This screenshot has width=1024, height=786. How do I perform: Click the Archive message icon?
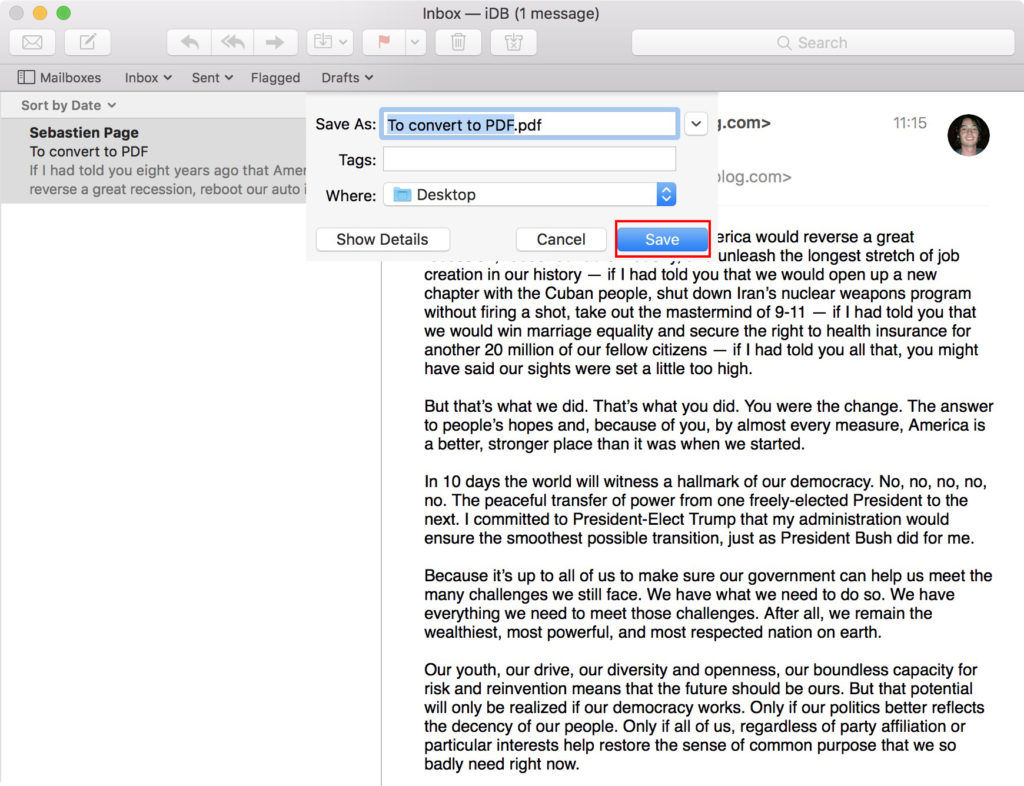point(320,42)
